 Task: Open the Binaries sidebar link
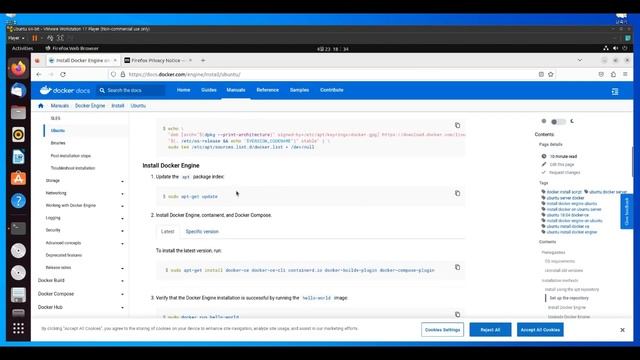tap(58, 143)
